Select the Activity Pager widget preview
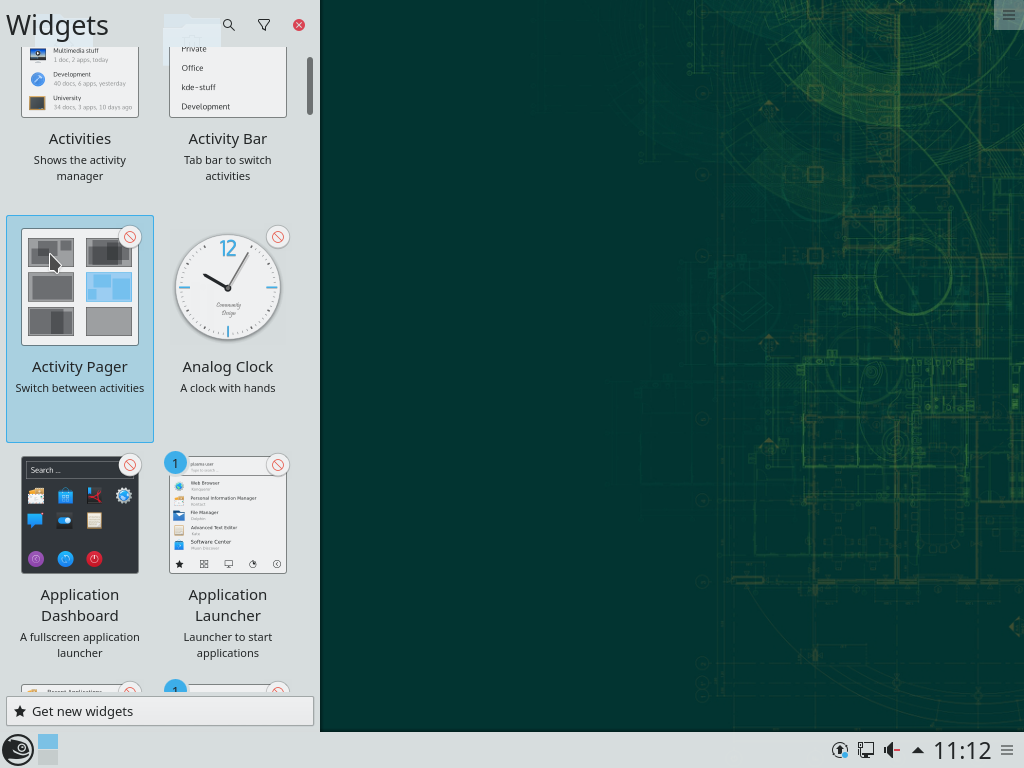The height and width of the screenshot is (768, 1024). [80, 287]
